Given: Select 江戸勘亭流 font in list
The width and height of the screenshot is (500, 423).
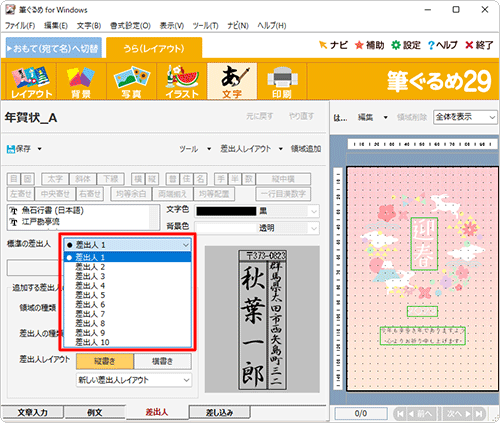Looking at the screenshot, I should pos(79,222).
